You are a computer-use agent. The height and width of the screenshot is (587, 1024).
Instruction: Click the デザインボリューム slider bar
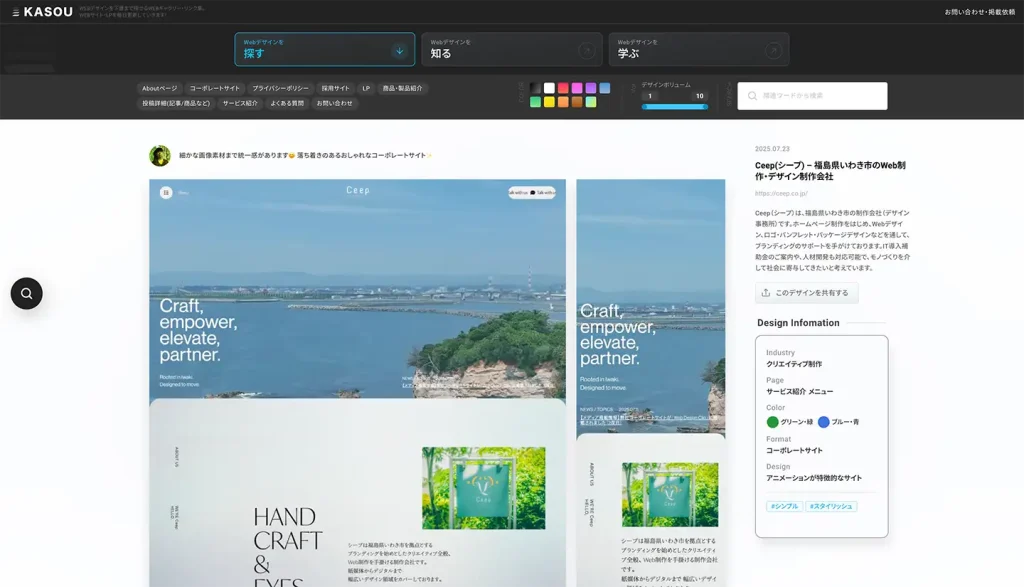675,106
